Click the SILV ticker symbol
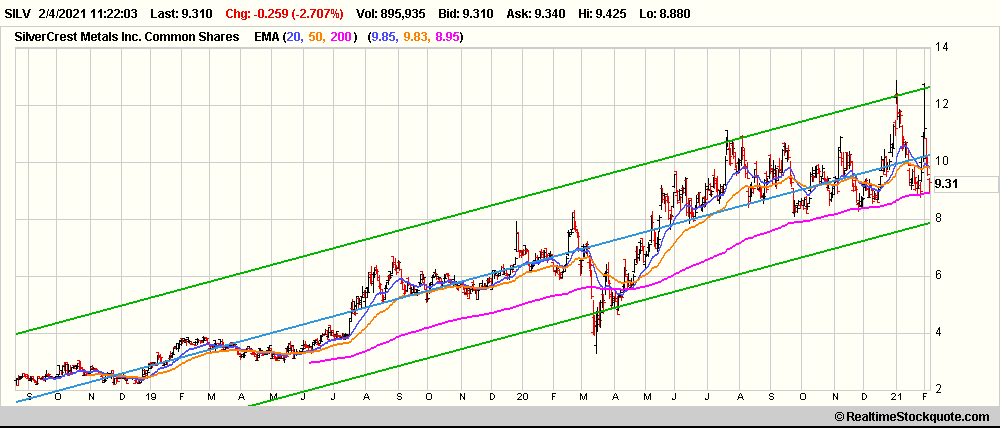This screenshot has height=428, width=1000. point(19,15)
